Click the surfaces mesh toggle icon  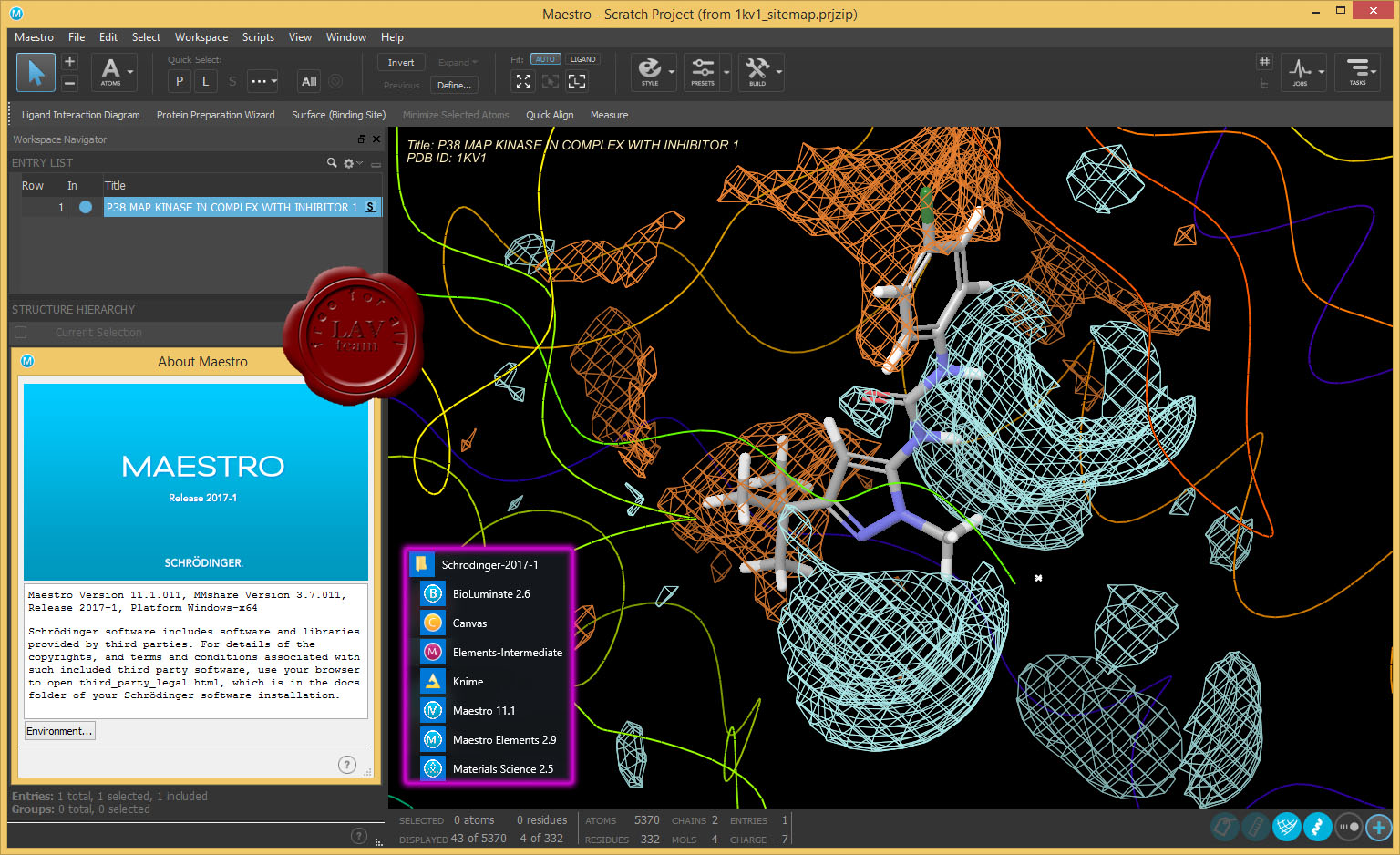(x=1287, y=827)
